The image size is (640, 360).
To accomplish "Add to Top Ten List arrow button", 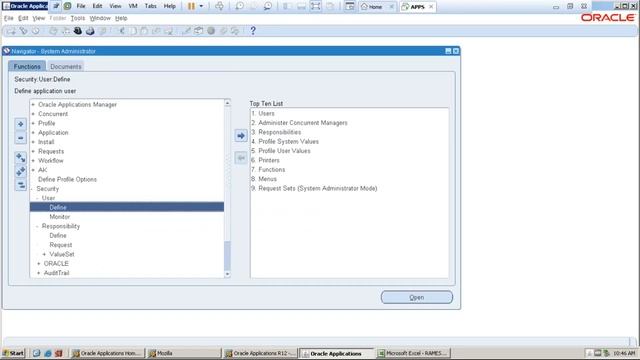I will pos(241,136).
